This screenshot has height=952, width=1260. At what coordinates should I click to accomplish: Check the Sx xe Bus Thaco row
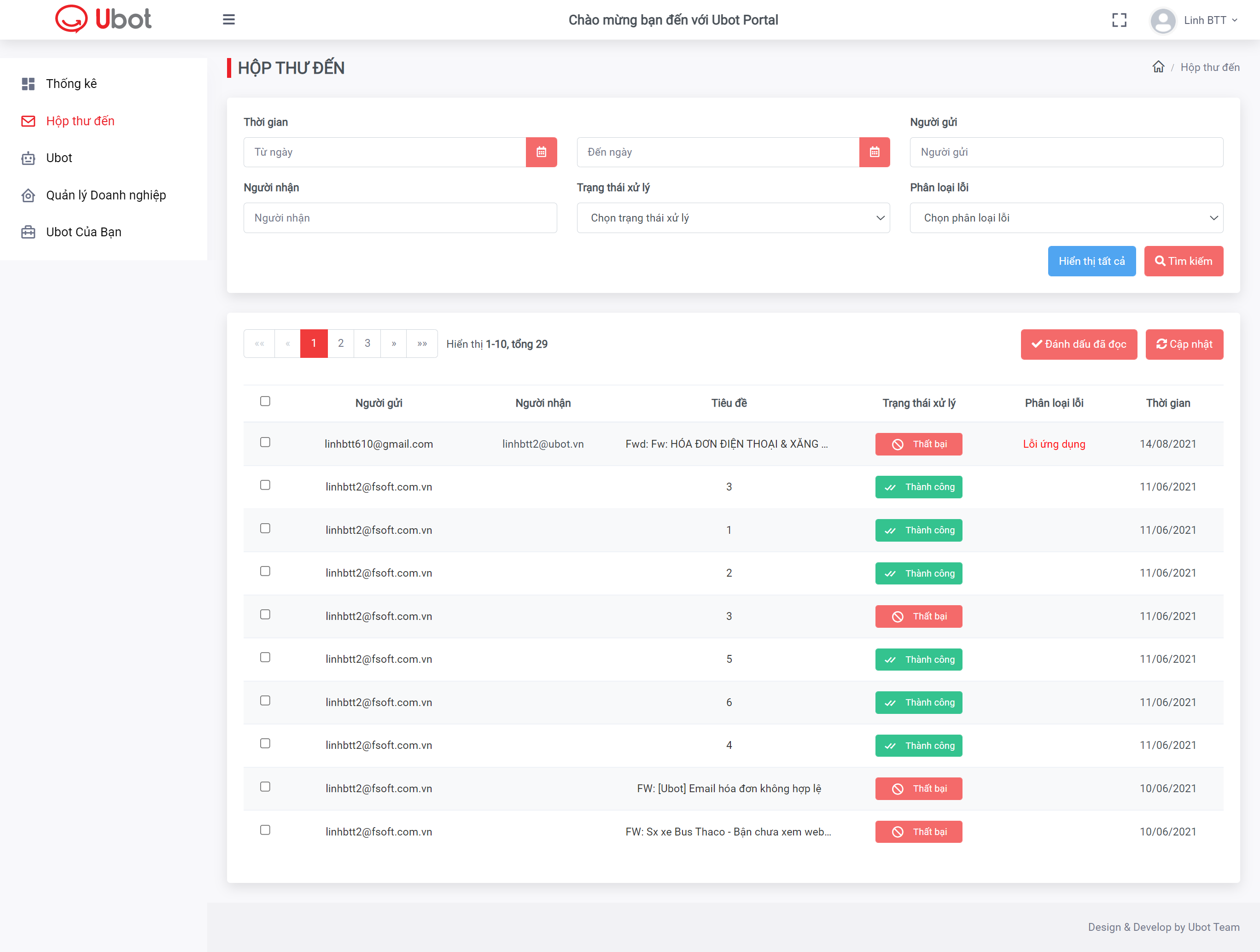pos(265,830)
